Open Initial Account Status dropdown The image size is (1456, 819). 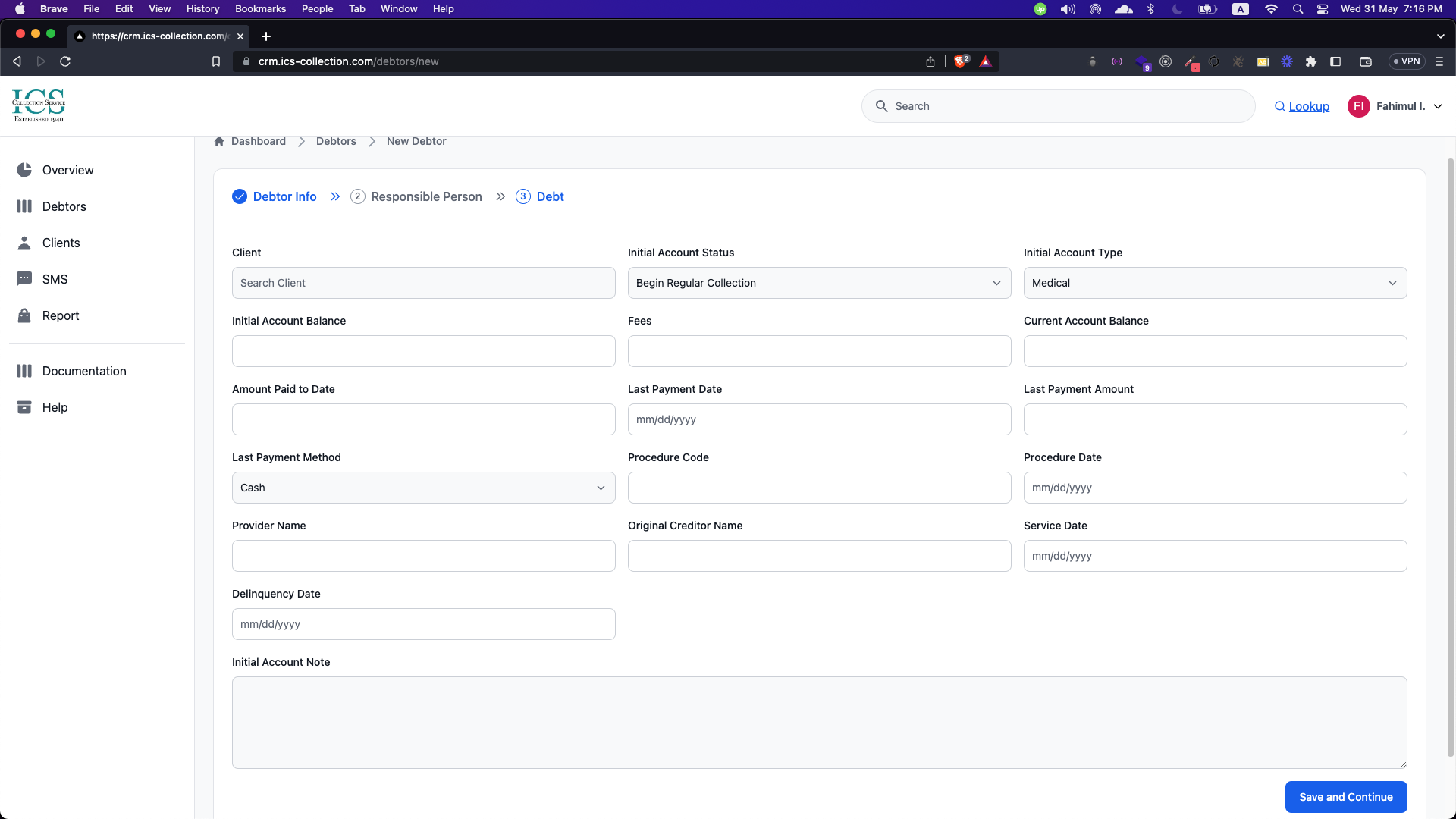coord(819,283)
